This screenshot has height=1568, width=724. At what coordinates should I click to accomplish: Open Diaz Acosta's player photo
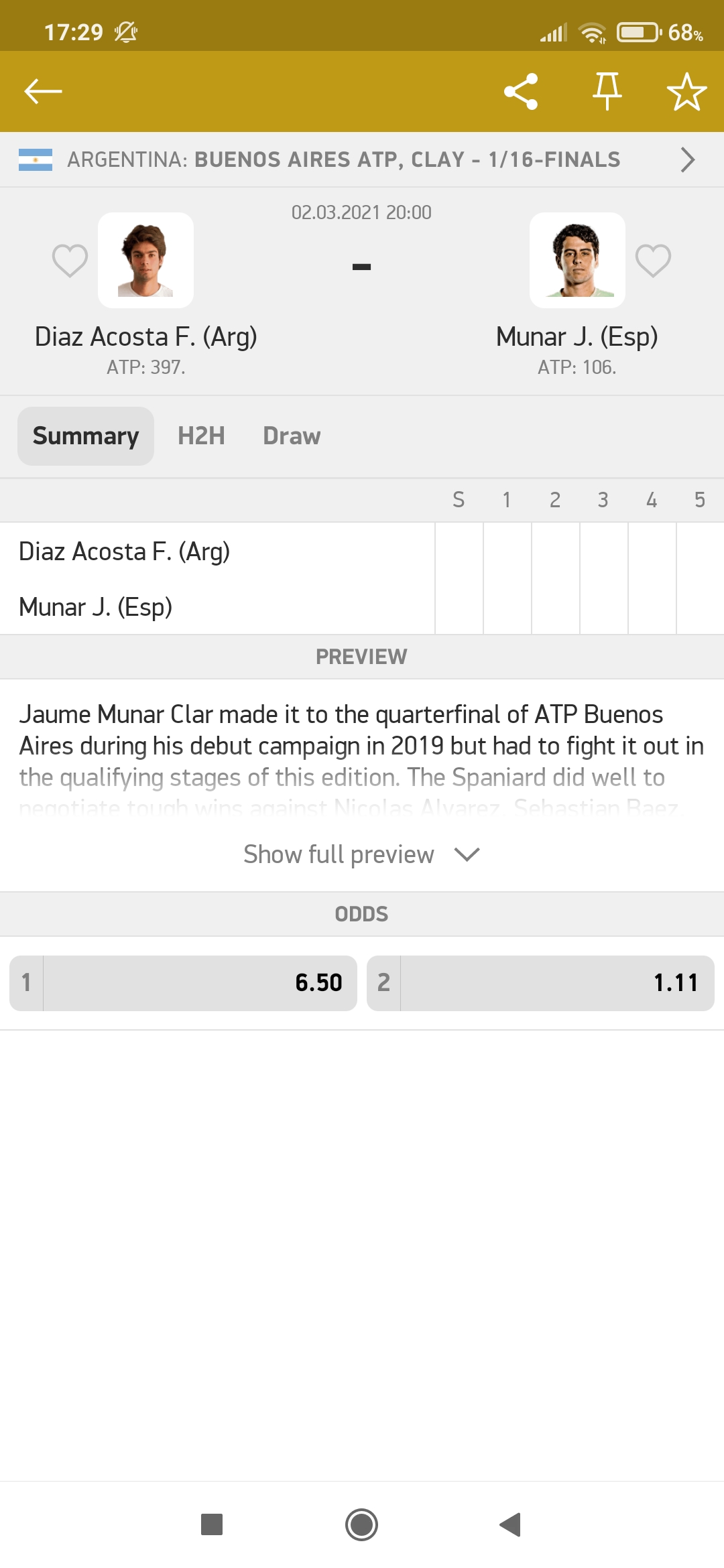pos(146,260)
